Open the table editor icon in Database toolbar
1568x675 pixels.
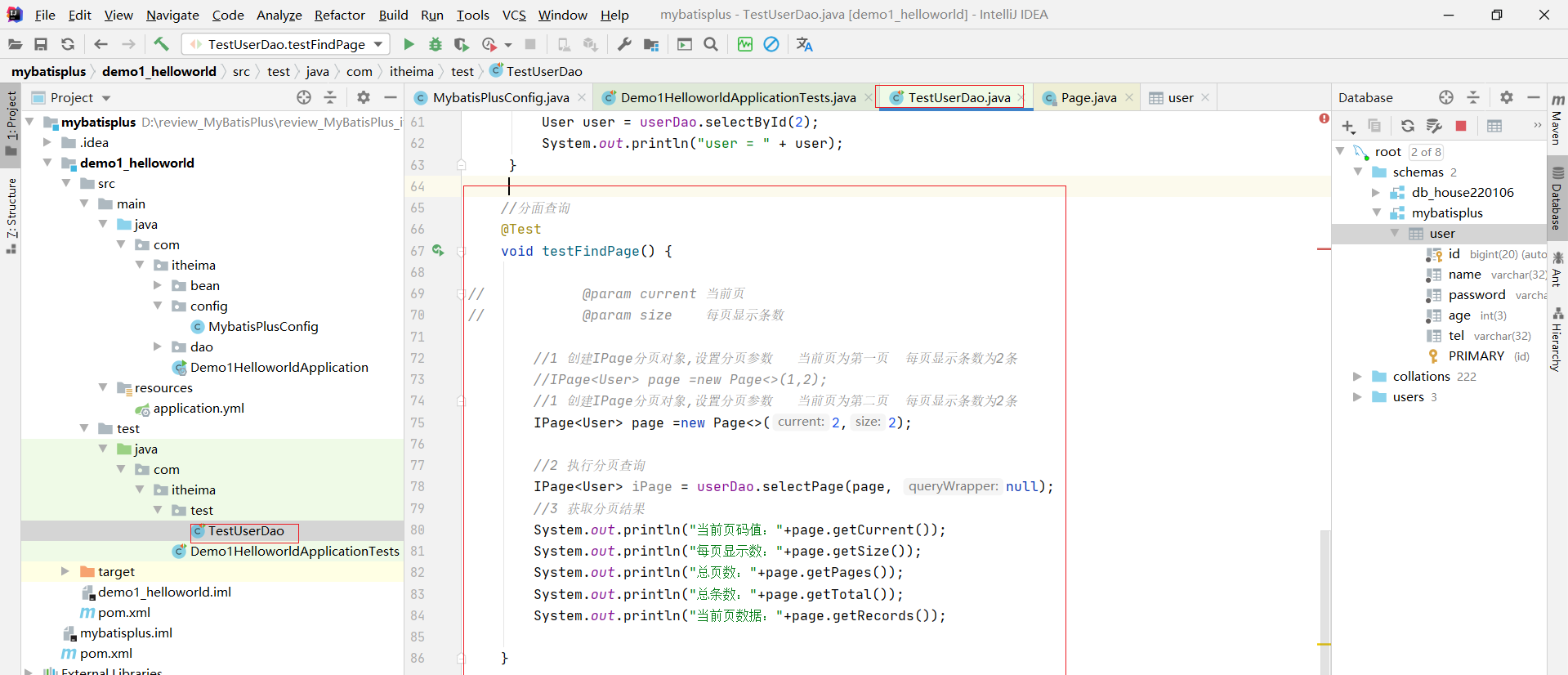pyautogui.click(x=1494, y=126)
